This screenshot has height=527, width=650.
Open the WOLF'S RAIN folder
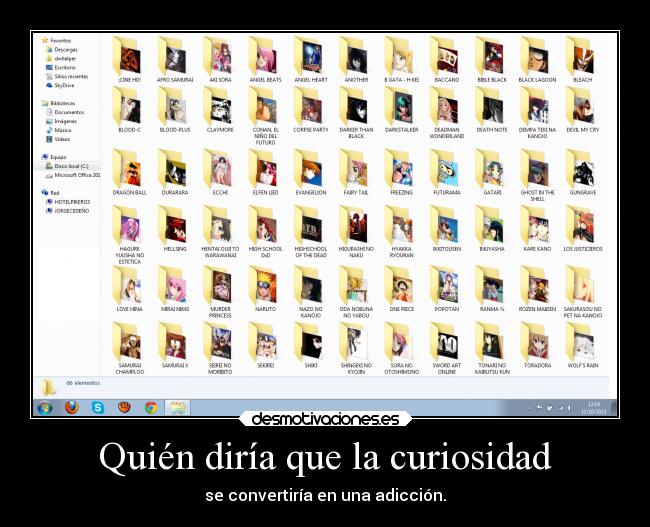[582, 346]
